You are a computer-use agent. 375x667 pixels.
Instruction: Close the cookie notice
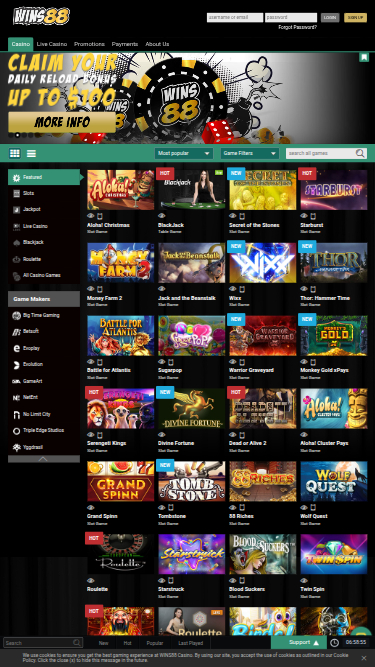point(364,658)
